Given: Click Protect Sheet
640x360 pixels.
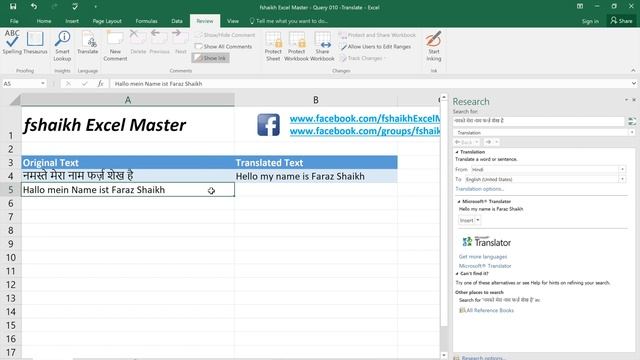Looking at the screenshot, I should point(273,46).
